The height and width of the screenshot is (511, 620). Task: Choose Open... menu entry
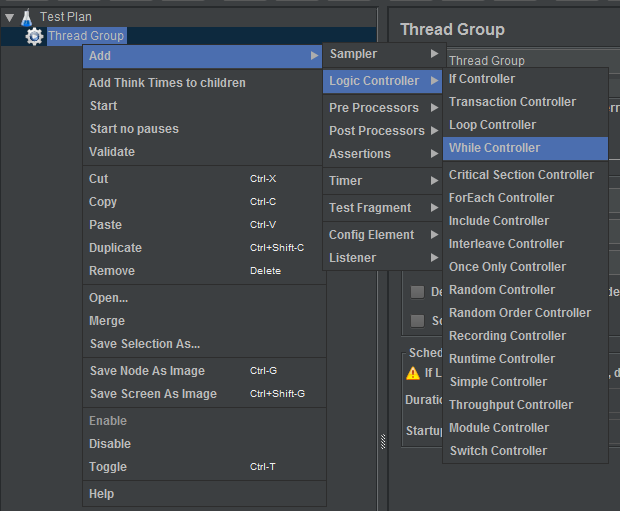pyautogui.click(x=204, y=298)
